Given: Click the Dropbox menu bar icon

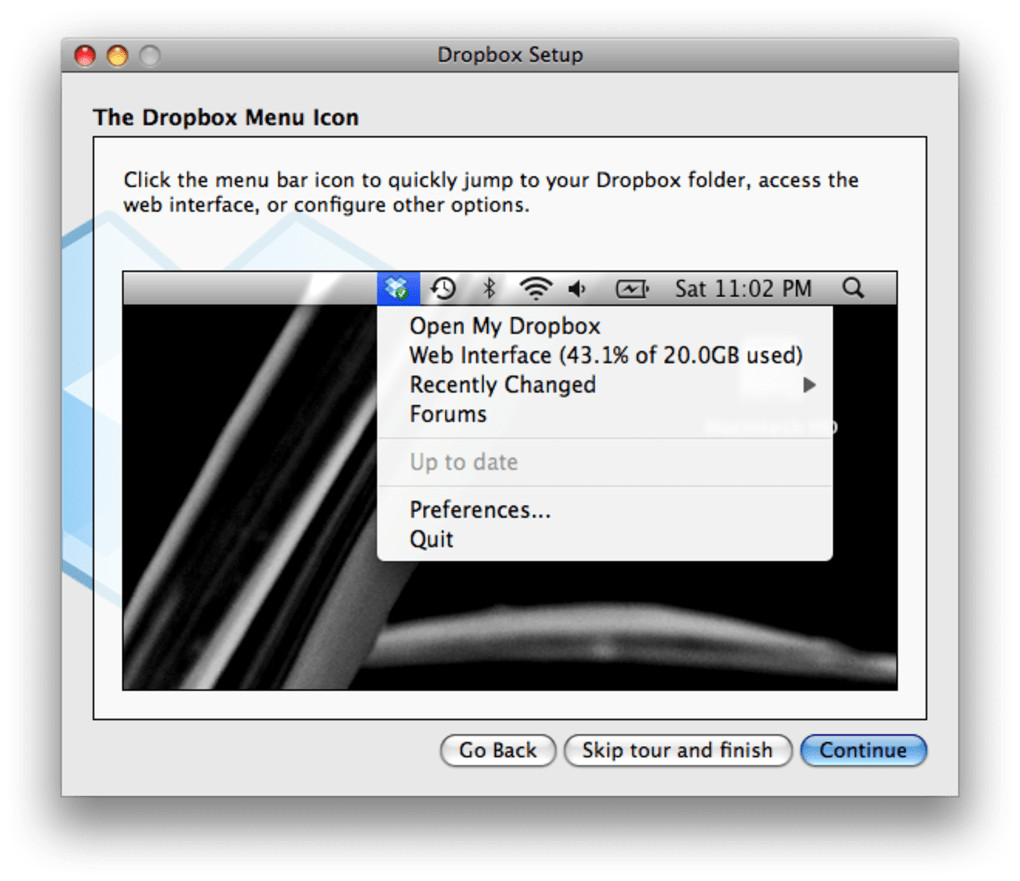Looking at the screenshot, I should tap(397, 288).
